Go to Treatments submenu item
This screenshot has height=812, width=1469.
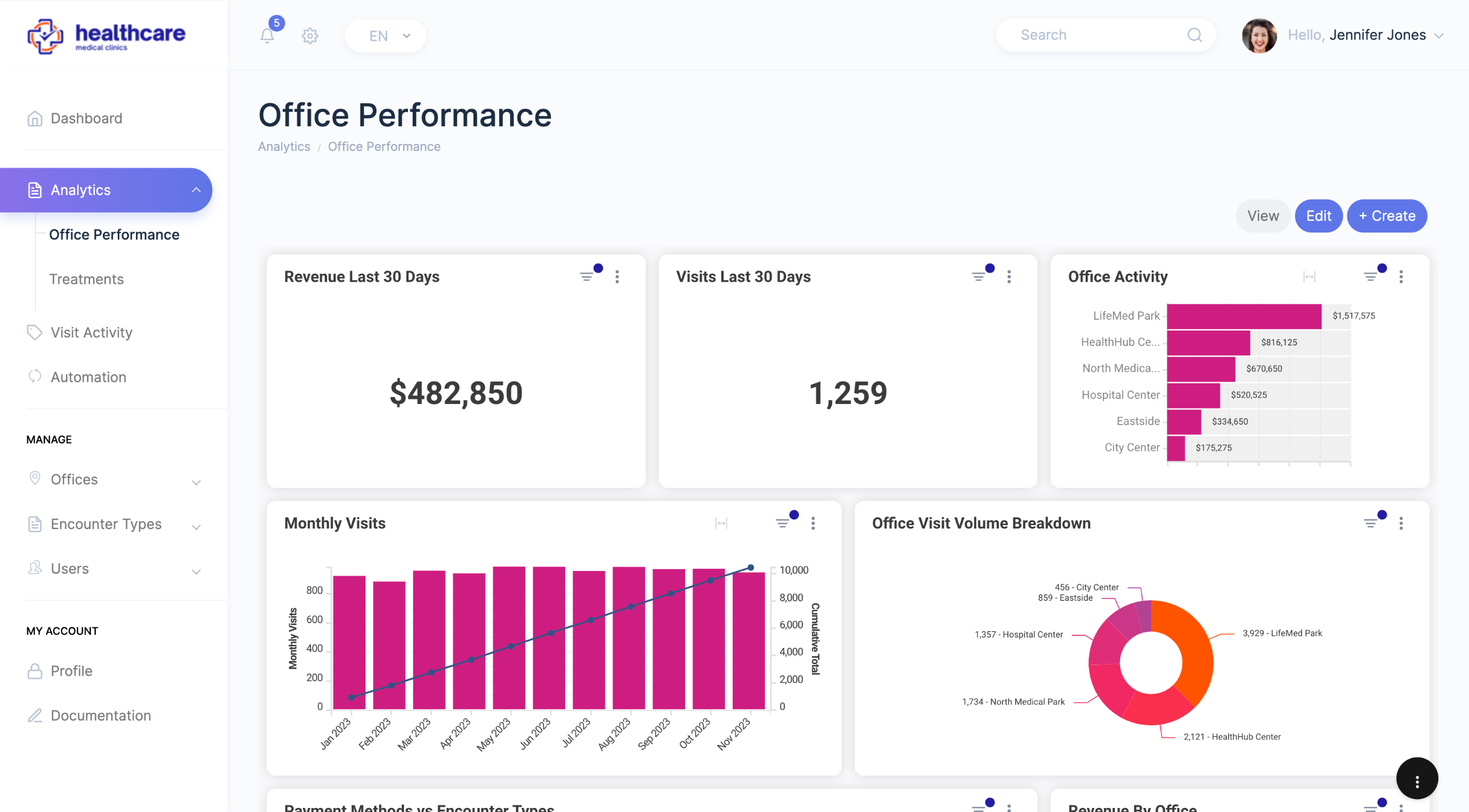click(87, 279)
